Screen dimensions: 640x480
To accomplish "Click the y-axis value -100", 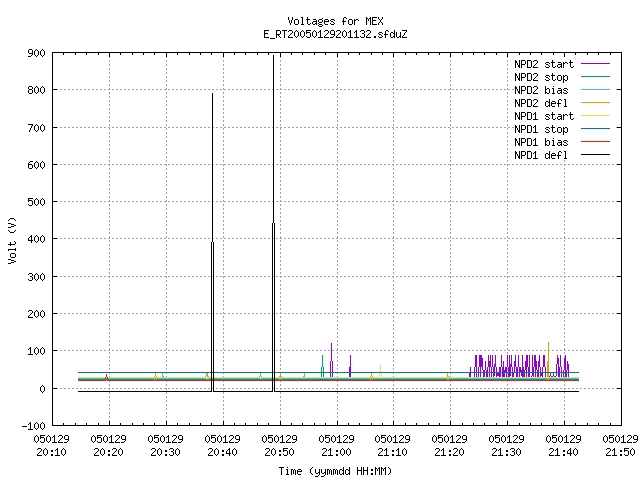I will pos(33,426).
